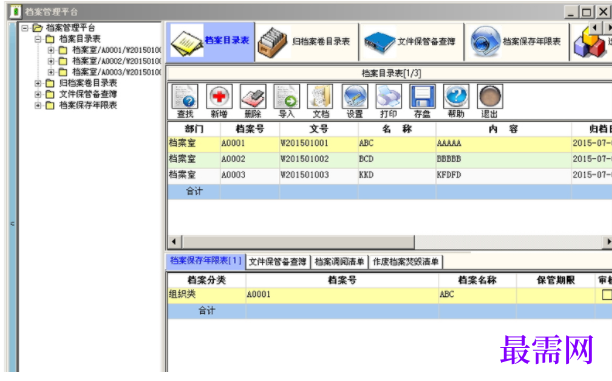Image resolution: width=612 pixels, height=381 pixels.
Task: Click the BCD name cell
Action: tap(397, 160)
